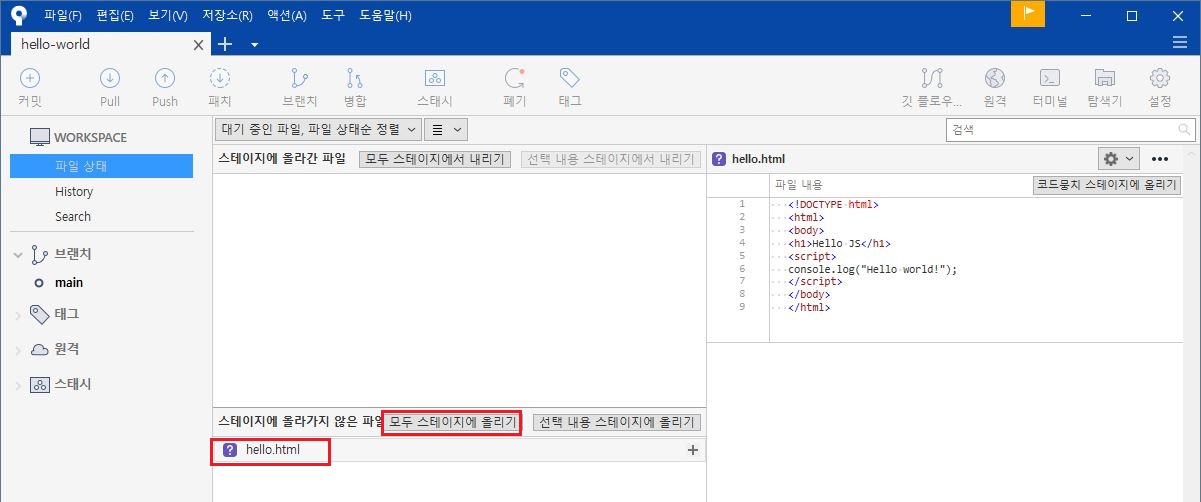This screenshot has height=502, width=1201.
Task: Open the Explorer (탐색기) icon
Action: (x=1105, y=78)
